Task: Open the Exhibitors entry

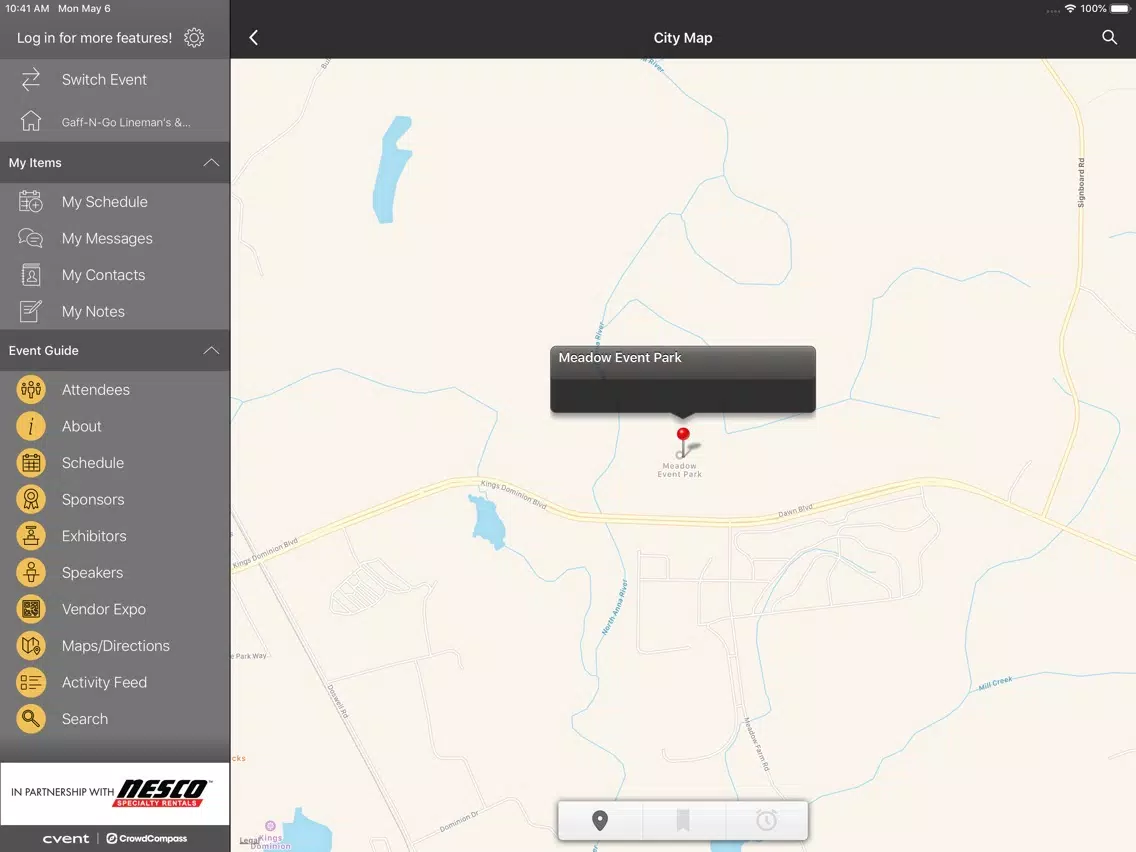Action: click(x=114, y=536)
